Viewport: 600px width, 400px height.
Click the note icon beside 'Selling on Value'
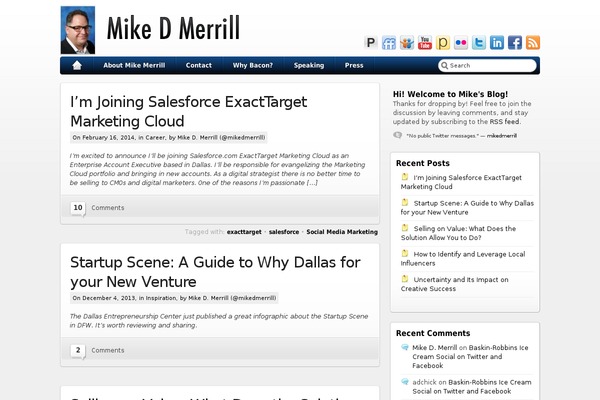(405, 228)
